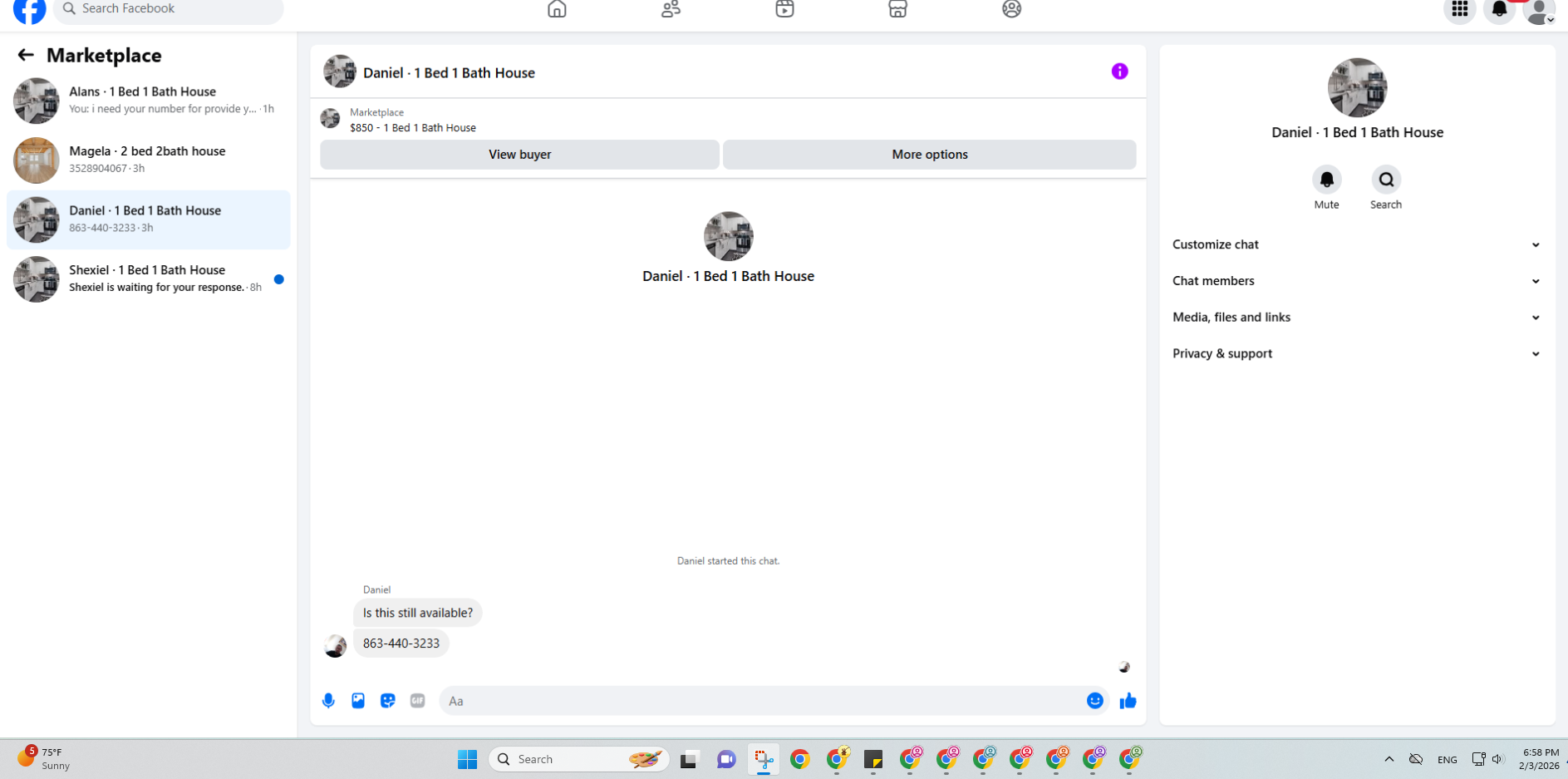Open Task View on the taskbar
1568x779 pixels.
point(689,759)
